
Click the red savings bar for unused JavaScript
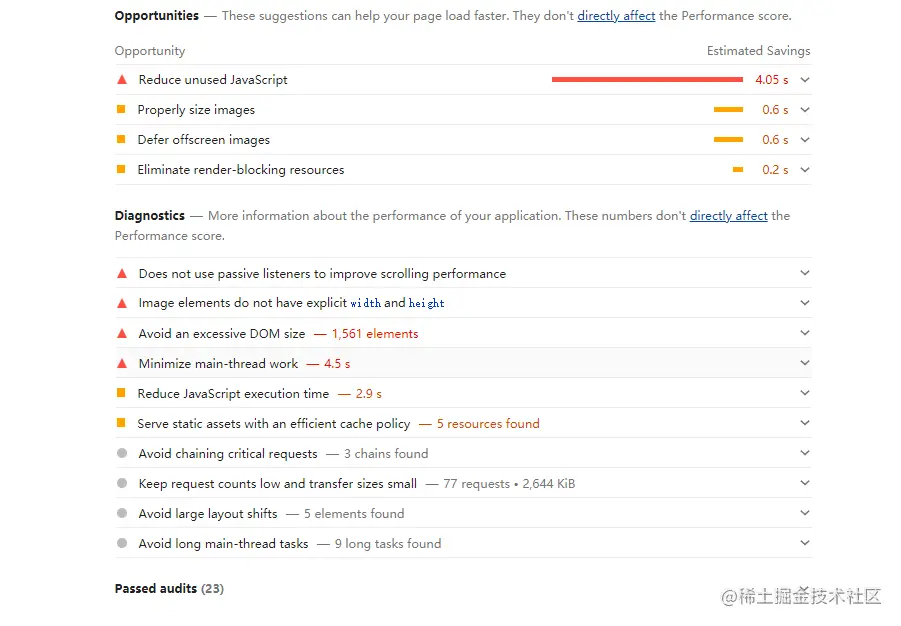click(x=647, y=79)
